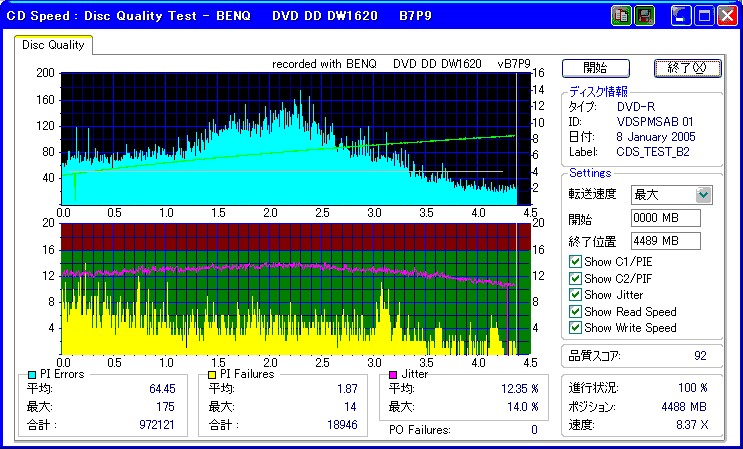Click Jitter maximum 14.0 %
This screenshot has height=449, width=743.
523,406
